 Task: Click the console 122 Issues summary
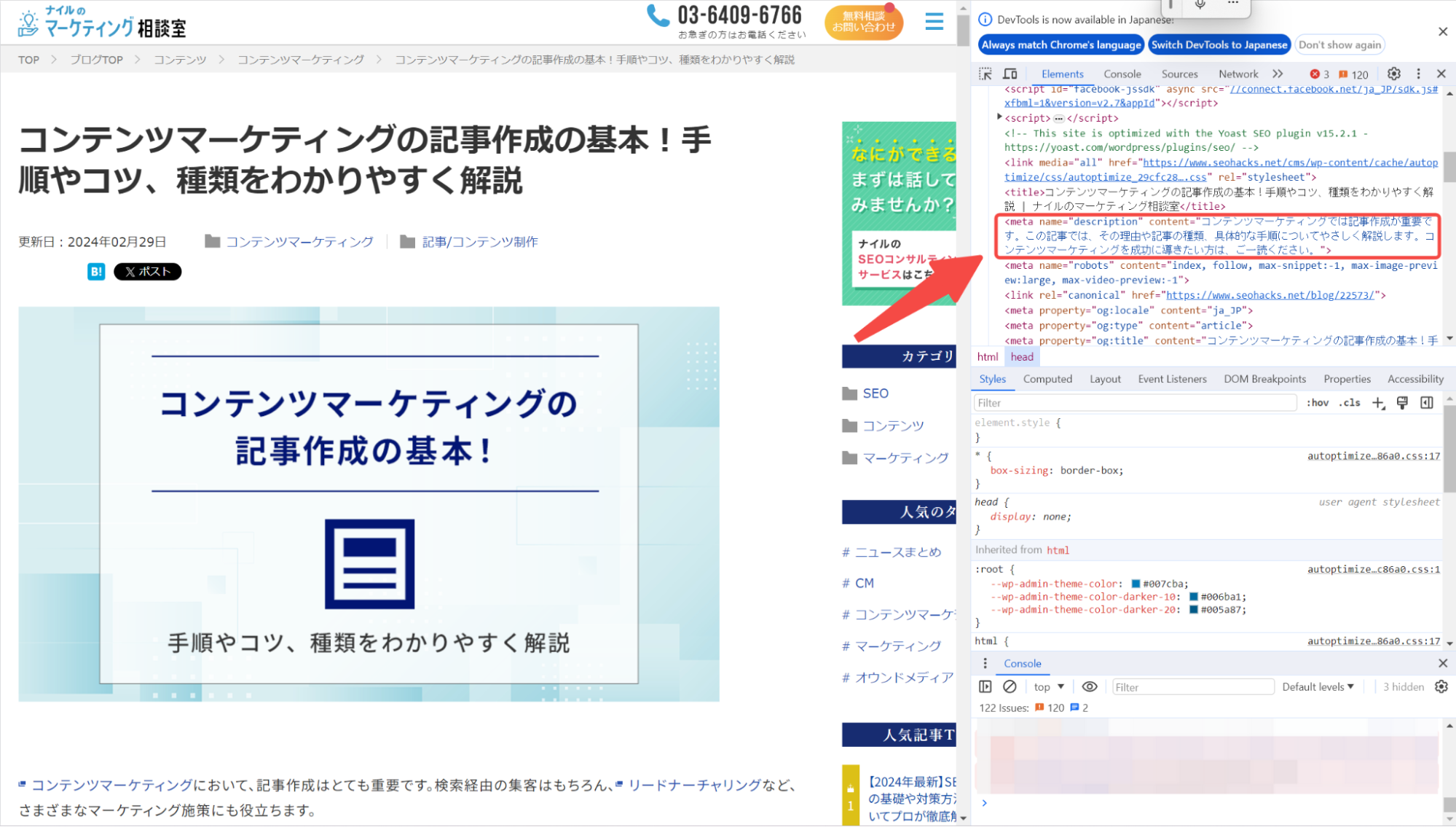click(1034, 708)
